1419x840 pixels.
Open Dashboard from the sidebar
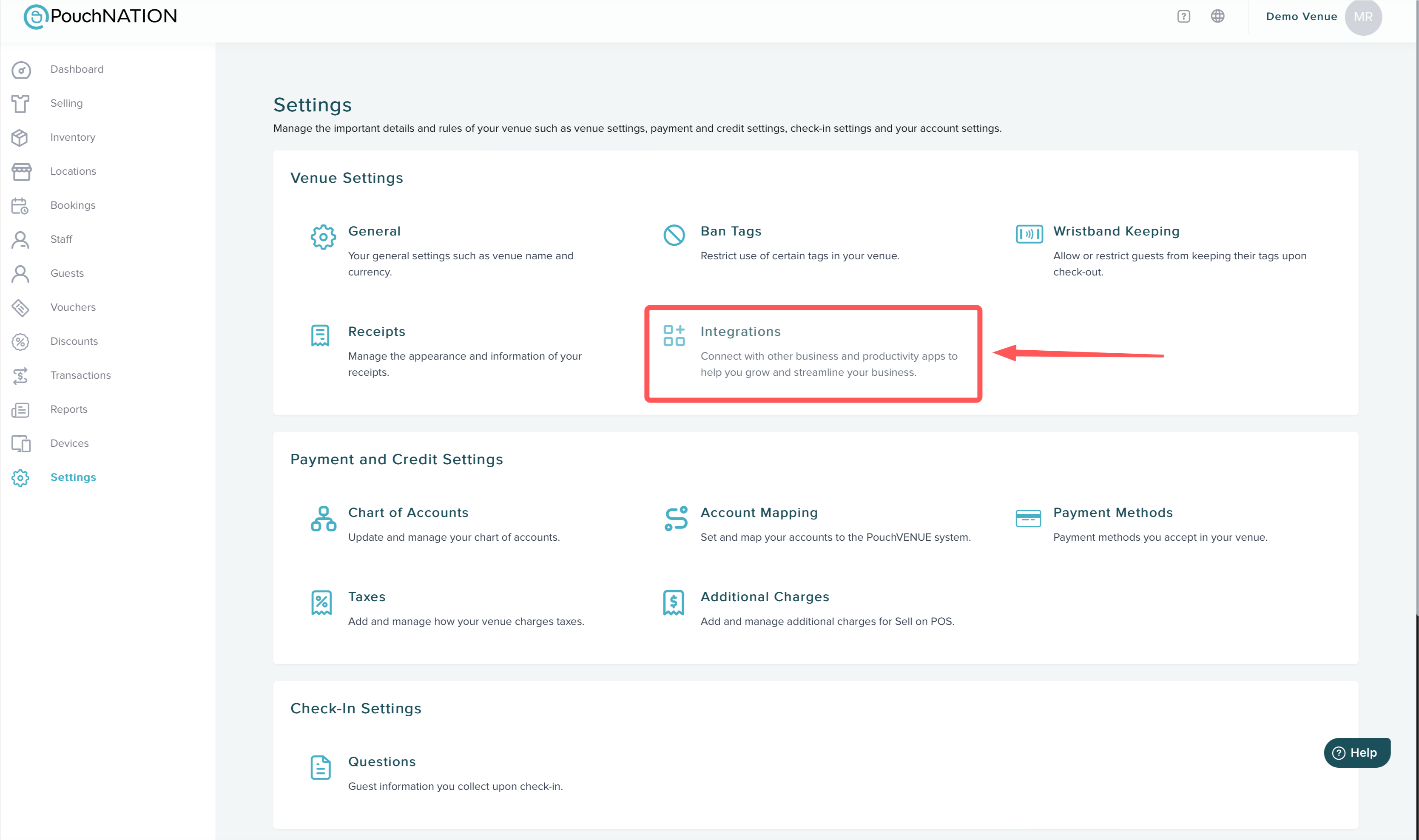point(77,69)
